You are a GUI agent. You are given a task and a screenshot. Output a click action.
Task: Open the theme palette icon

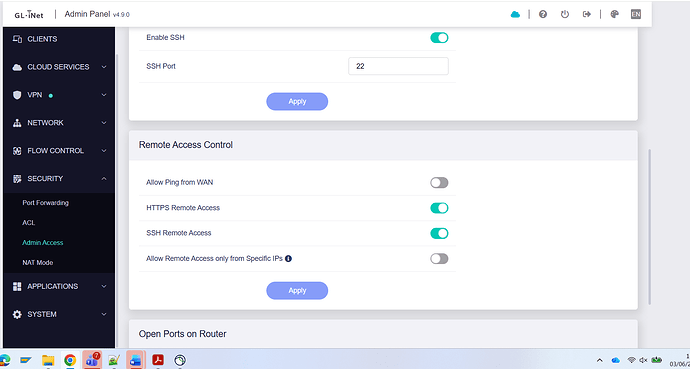(x=615, y=15)
